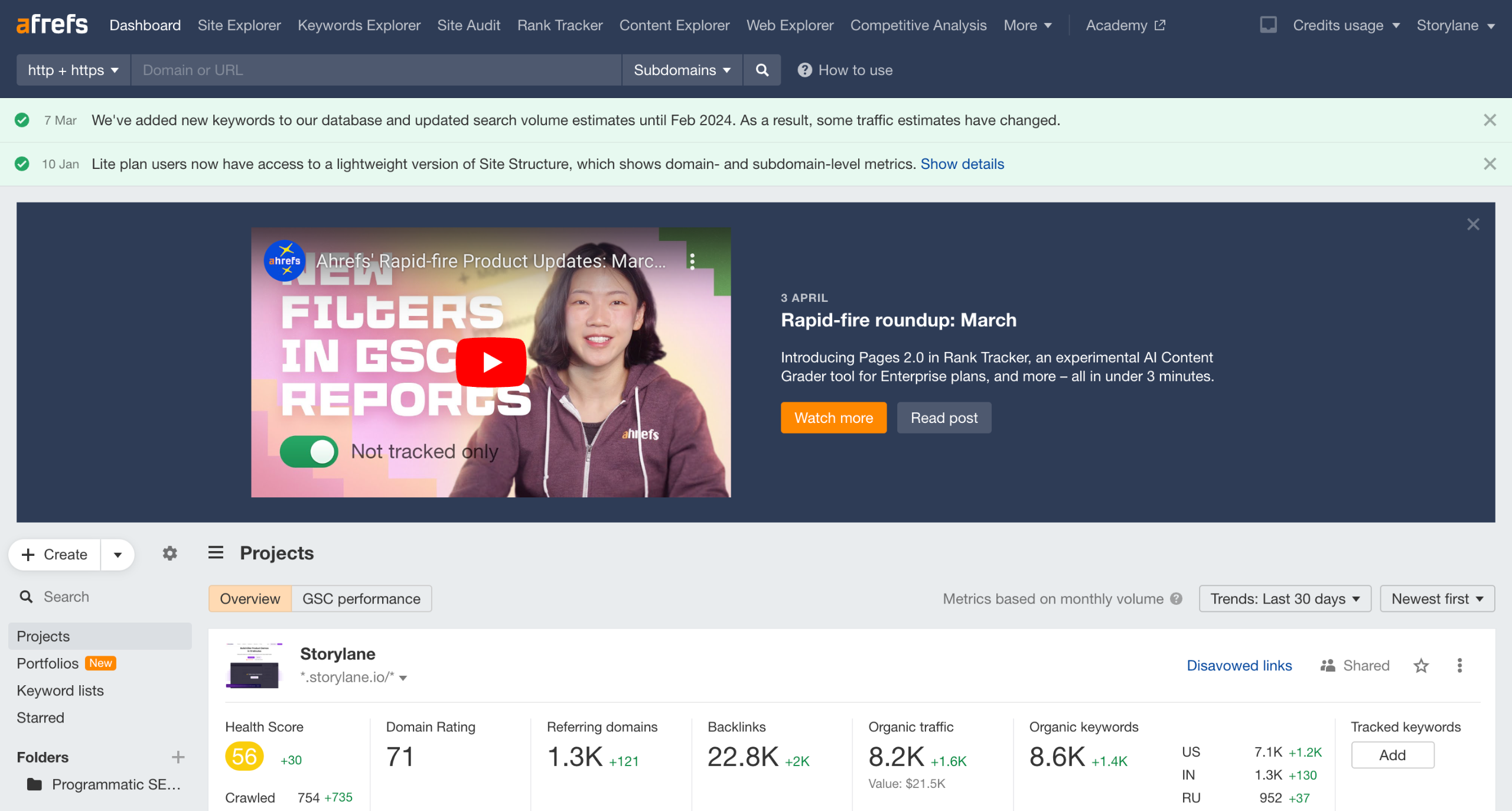This screenshot has height=811, width=1512.
Task: Switch to GSC performance tab
Action: point(361,598)
